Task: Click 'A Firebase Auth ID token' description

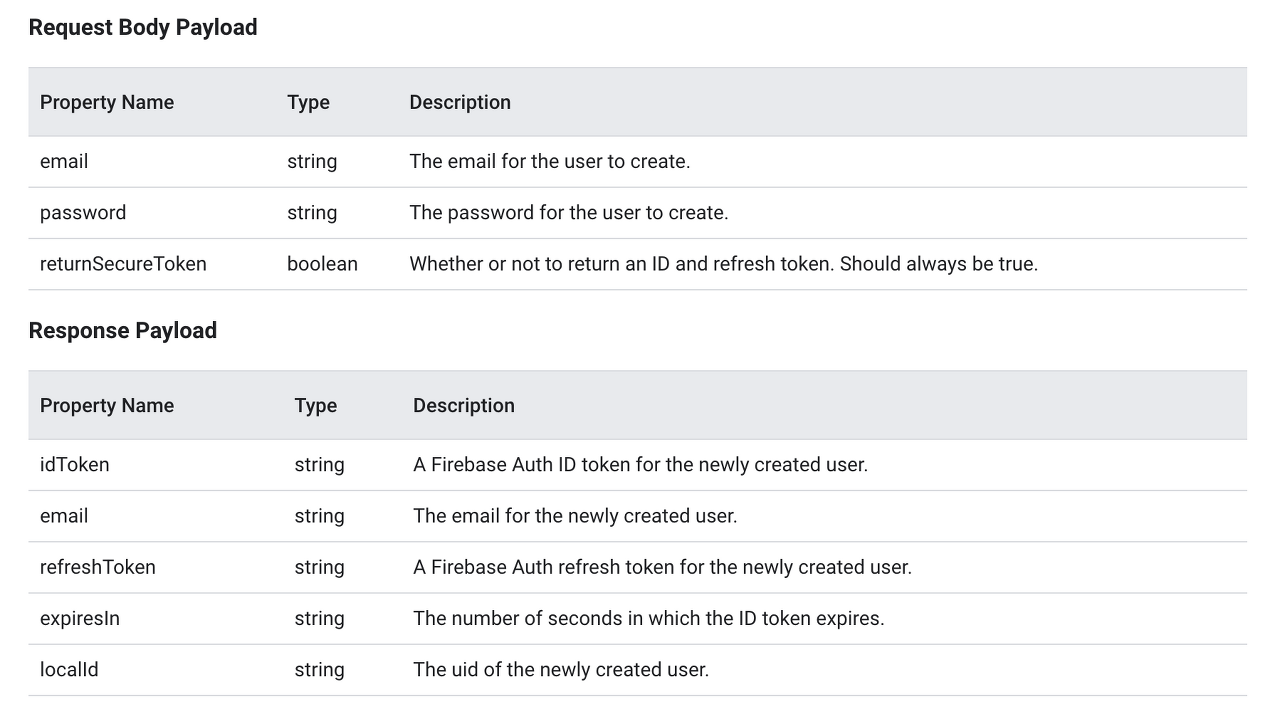Action: [x=640, y=465]
